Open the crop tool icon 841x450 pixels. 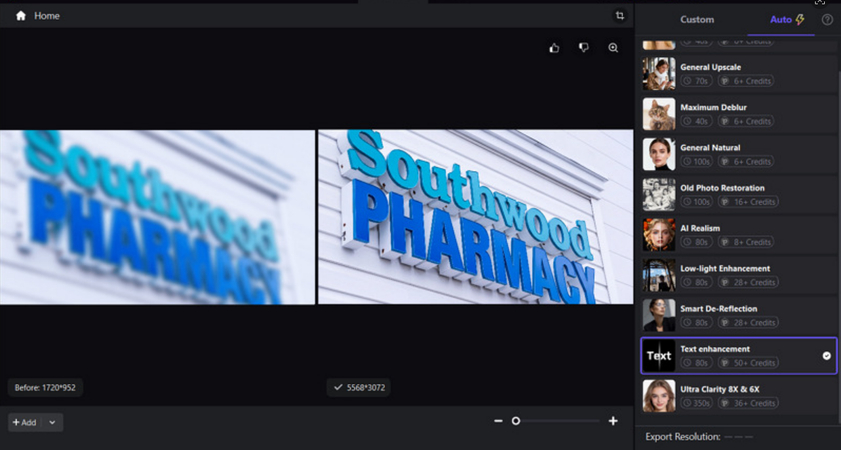click(x=620, y=16)
